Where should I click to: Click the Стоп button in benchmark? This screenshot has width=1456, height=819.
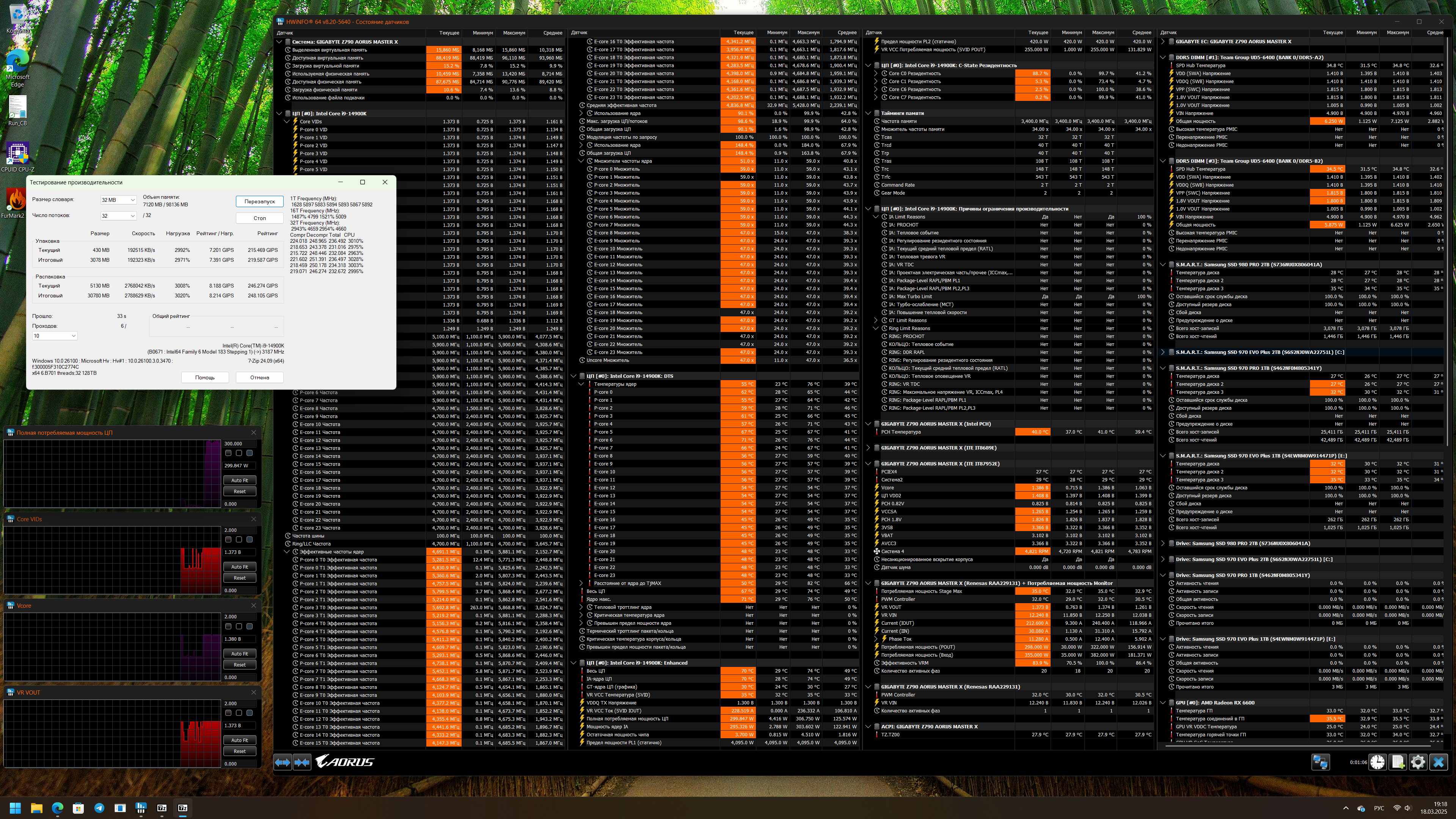tap(259, 218)
